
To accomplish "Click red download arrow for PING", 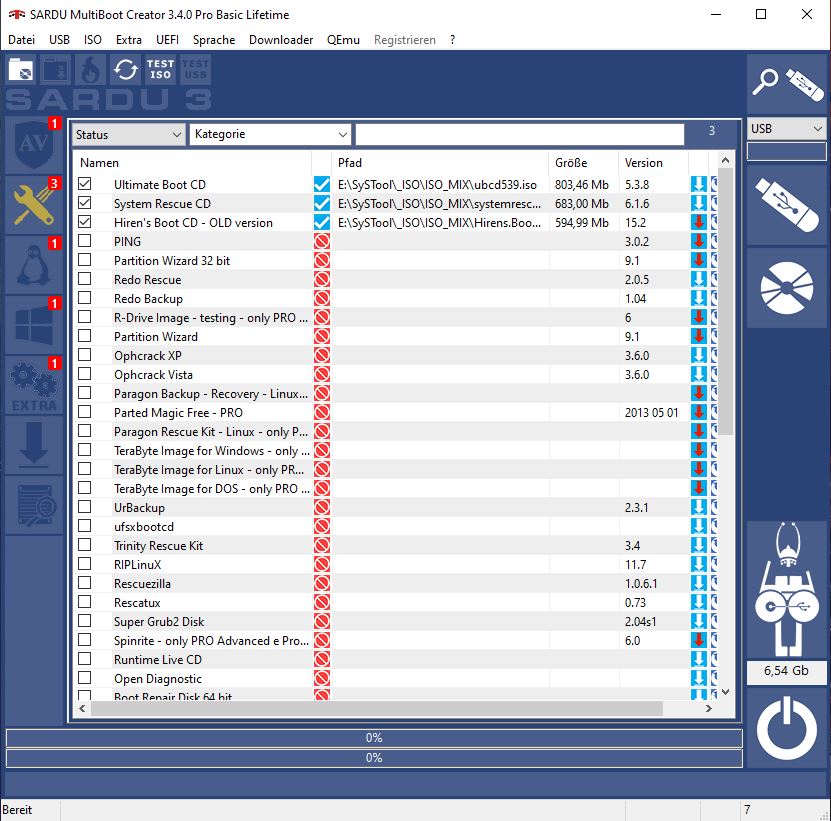I will pos(699,241).
